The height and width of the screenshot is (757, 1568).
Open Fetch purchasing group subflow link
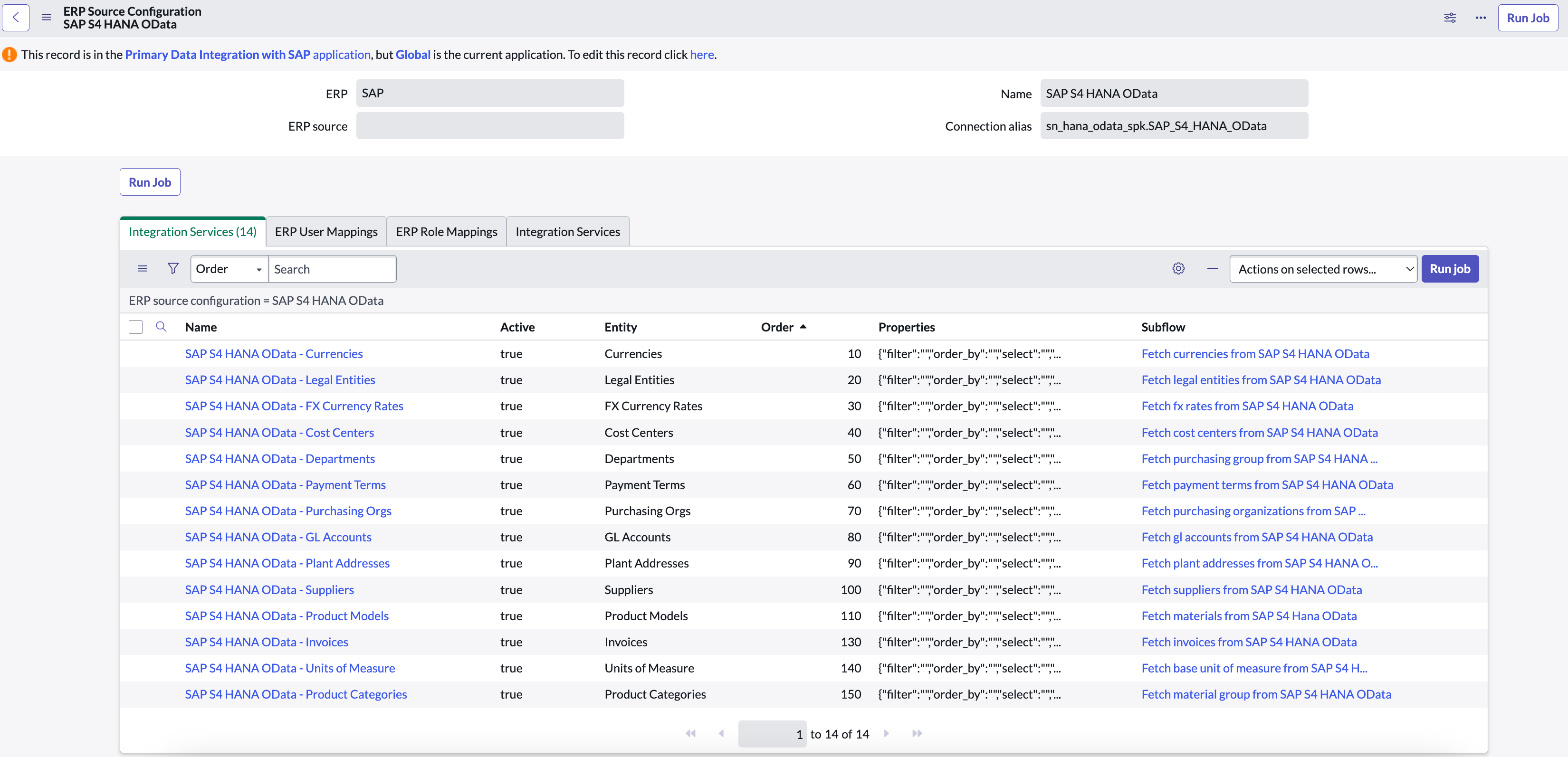click(x=1260, y=459)
